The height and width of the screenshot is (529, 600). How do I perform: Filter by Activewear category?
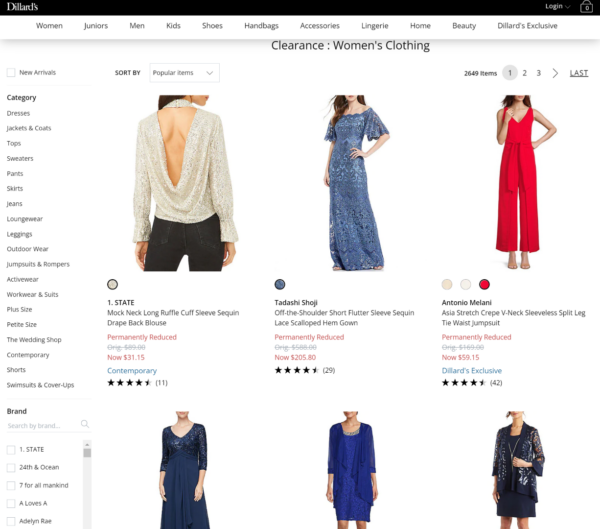(x=23, y=279)
